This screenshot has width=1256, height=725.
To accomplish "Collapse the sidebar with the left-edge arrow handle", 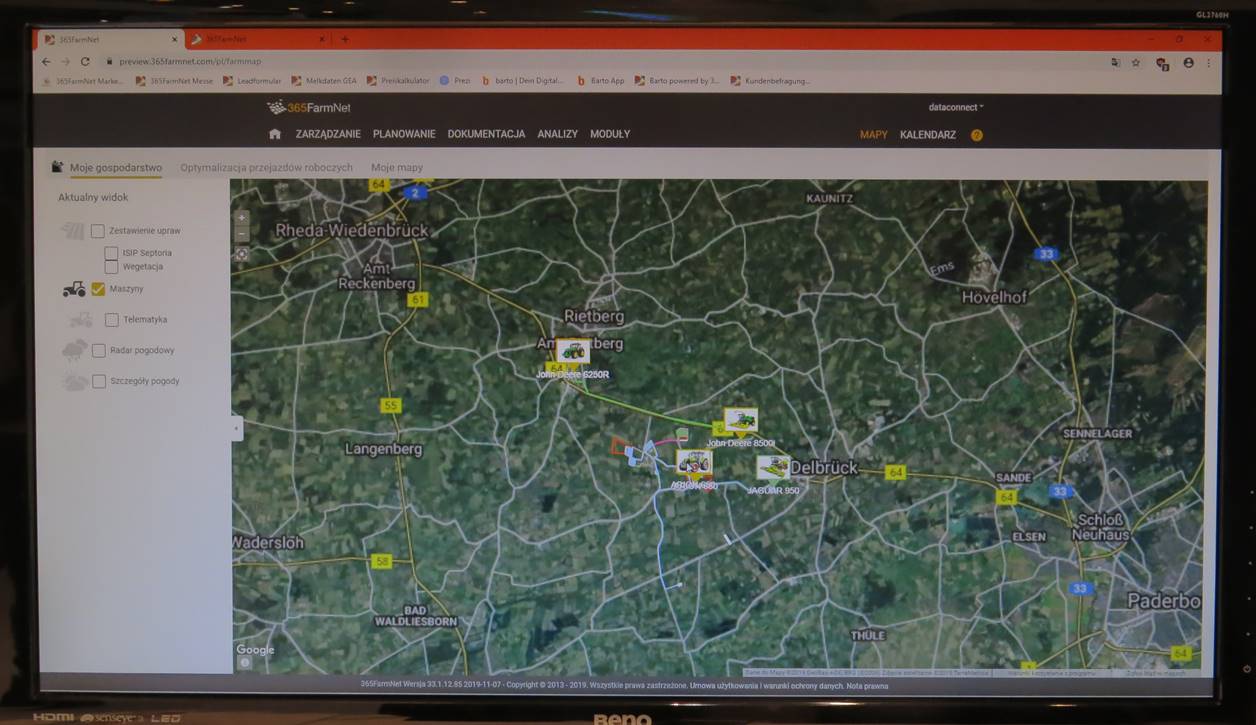I will (x=236, y=428).
